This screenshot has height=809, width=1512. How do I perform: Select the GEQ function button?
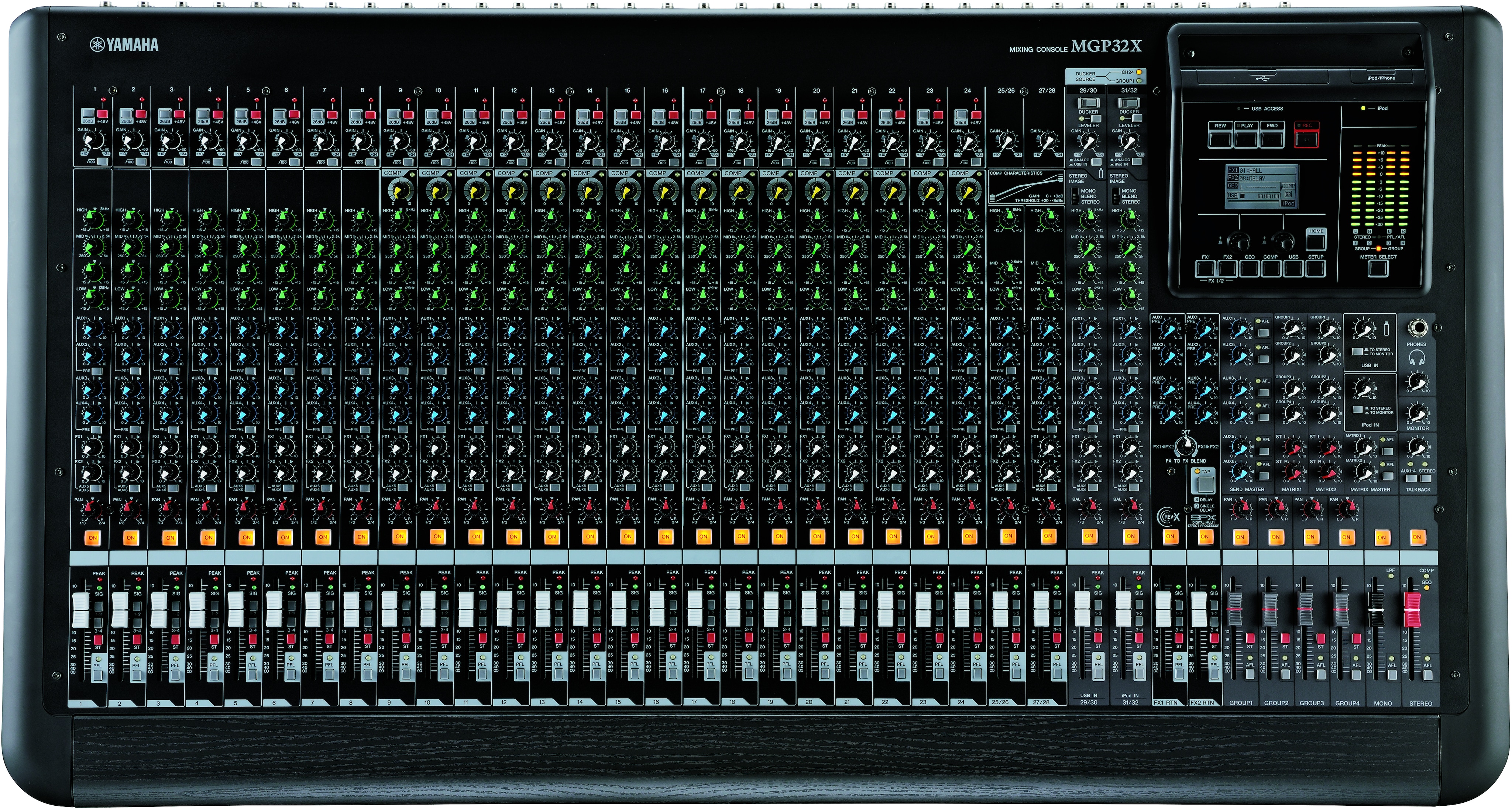point(1250,269)
